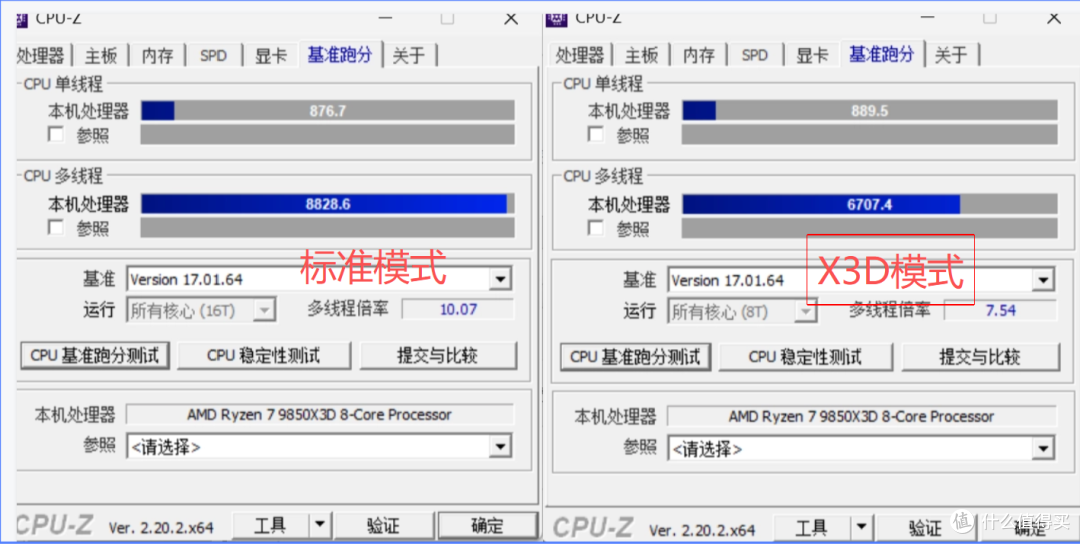Open 关于 tab in left CPU-Z window
The width and height of the screenshot is (1080, 544).
click(x=409, y=55)
